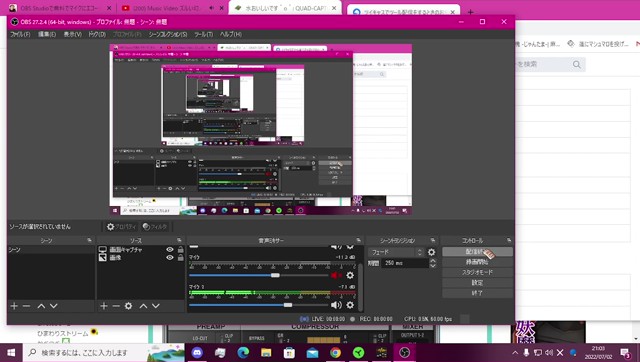Open フェード transition dropdown

396,252
